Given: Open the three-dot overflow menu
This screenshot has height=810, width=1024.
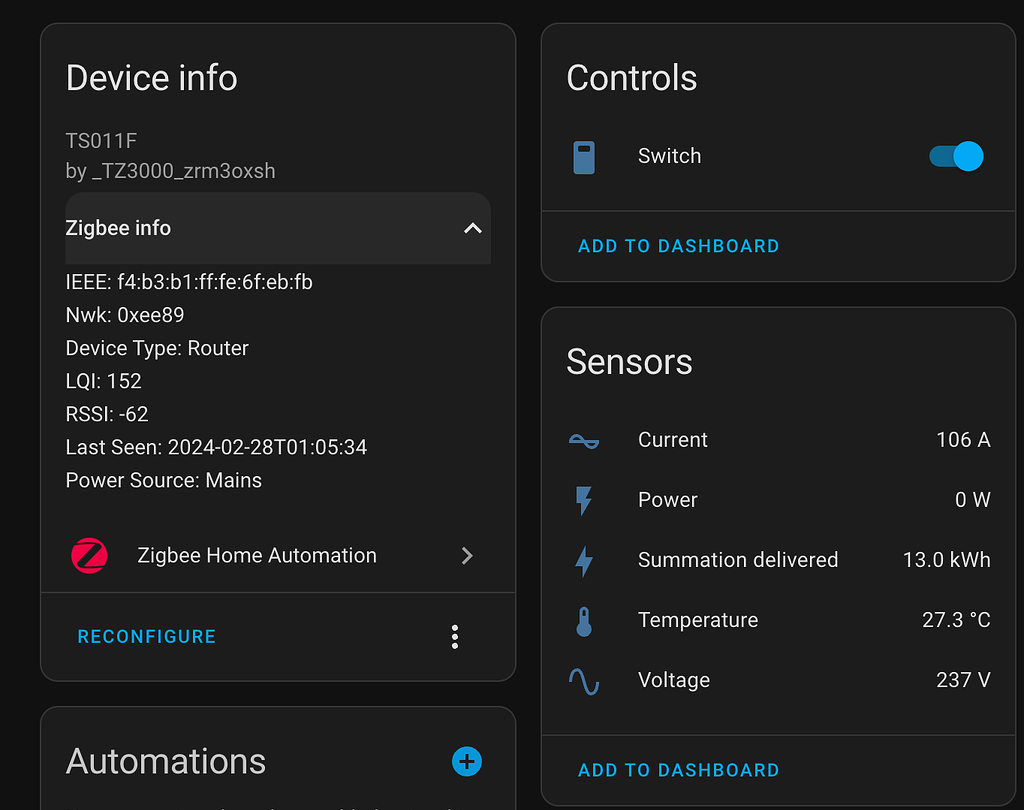Looking at the screenshot, I should pyautogui.click(x=455, y=637).
